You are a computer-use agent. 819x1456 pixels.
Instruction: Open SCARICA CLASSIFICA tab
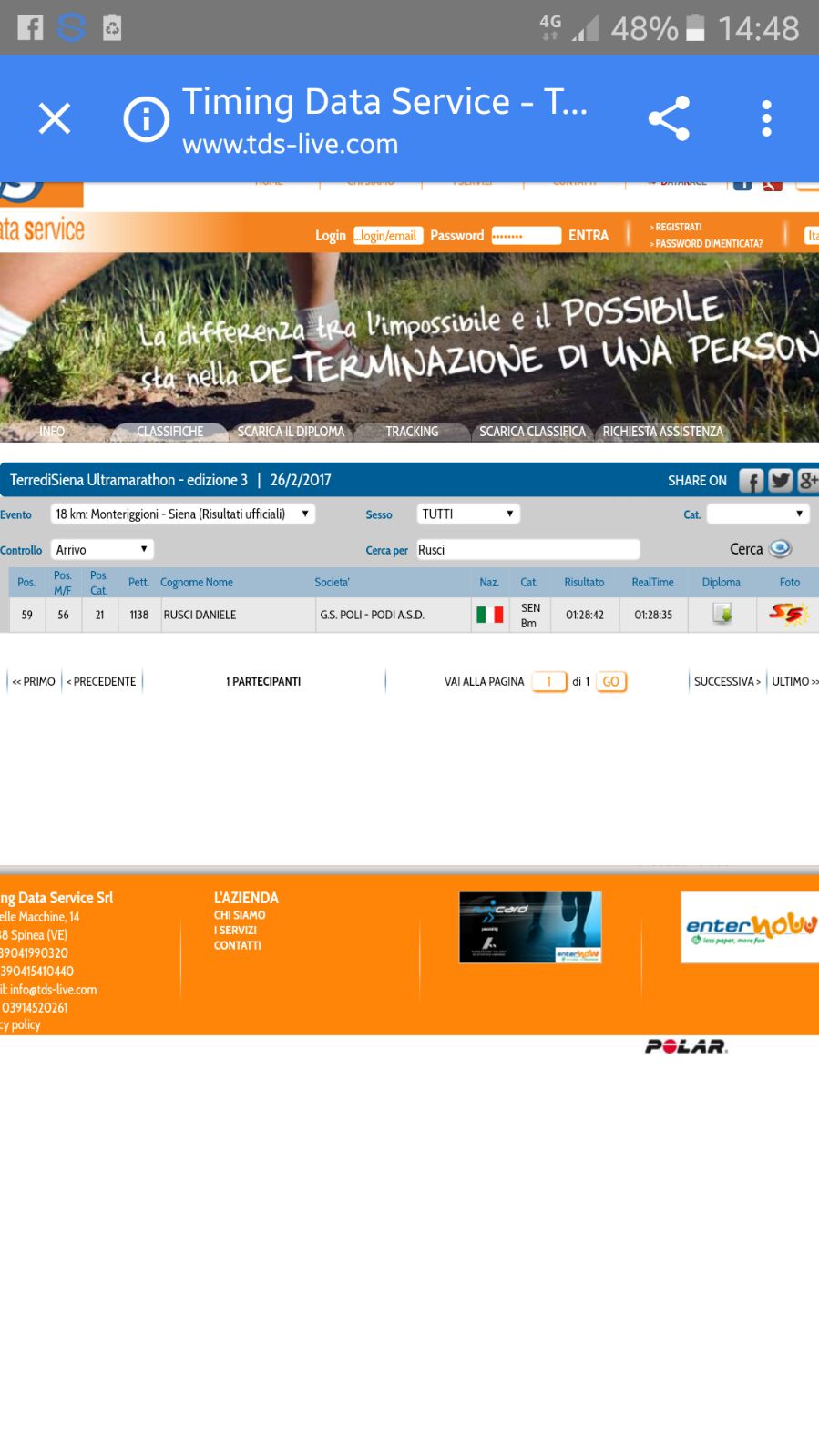(x=532, y=432)
